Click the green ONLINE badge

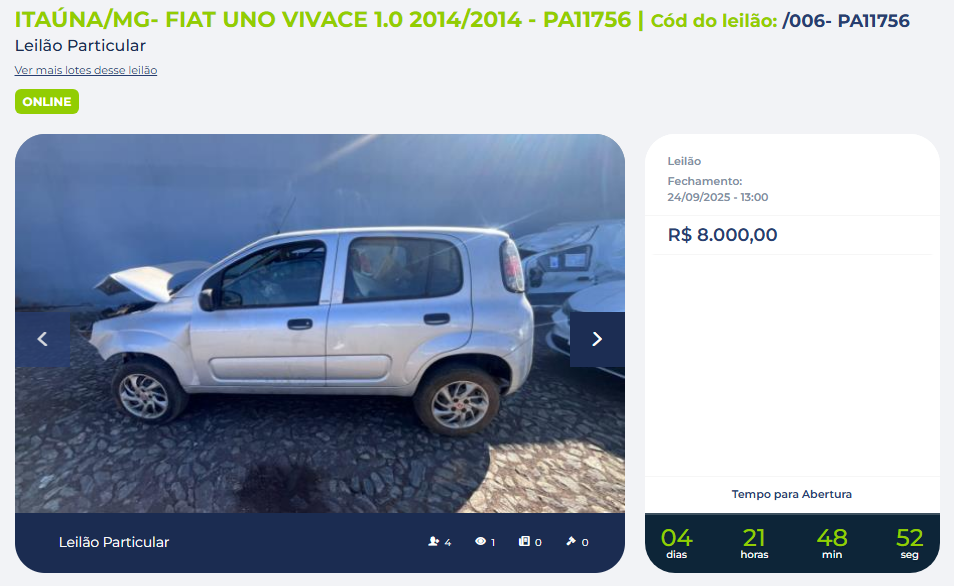pos(47,102)
